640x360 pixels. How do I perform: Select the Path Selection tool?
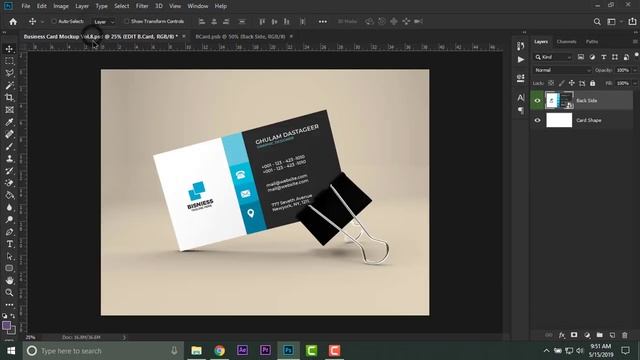click(x=9, y=256)
